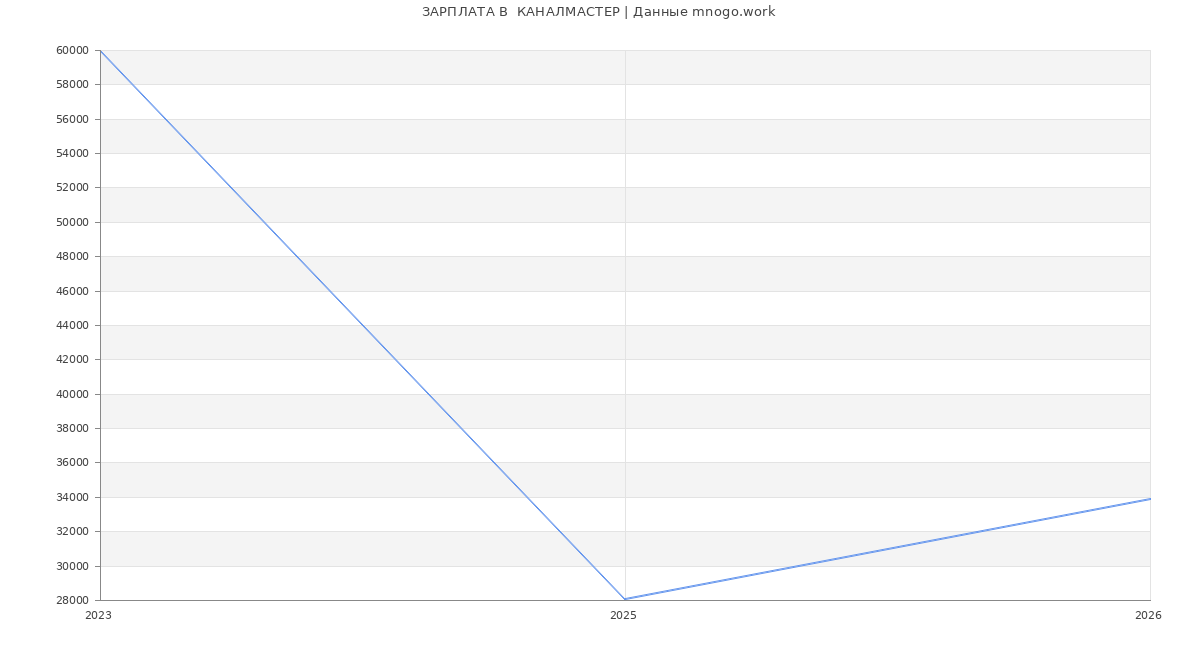Screen dimensions: 1200x650
Task: Click the 56000 y-axis label
Action: coord(72,119)
